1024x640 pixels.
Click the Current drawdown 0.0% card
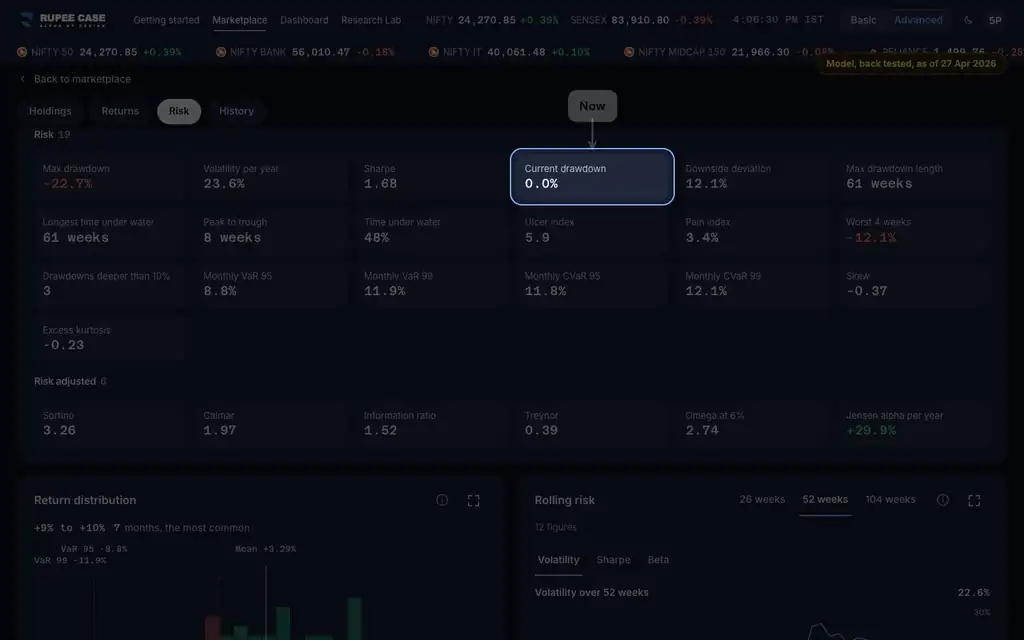click(592, 177)
